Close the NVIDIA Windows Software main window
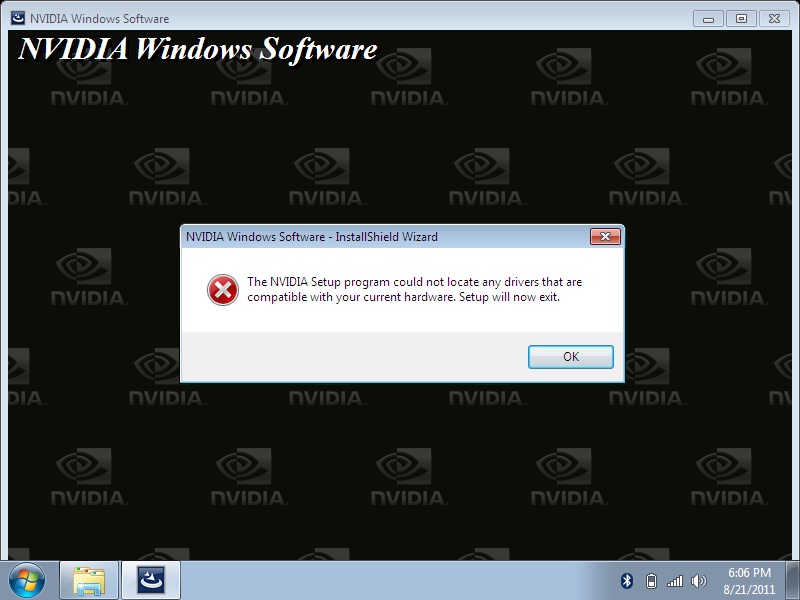Viewport: 800px width, 600px height. click(774, 19)
